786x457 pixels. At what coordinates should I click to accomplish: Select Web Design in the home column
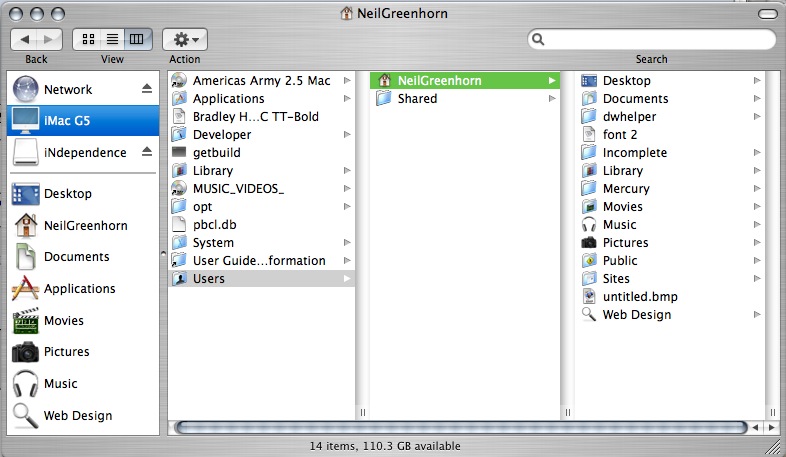[671, 315]
